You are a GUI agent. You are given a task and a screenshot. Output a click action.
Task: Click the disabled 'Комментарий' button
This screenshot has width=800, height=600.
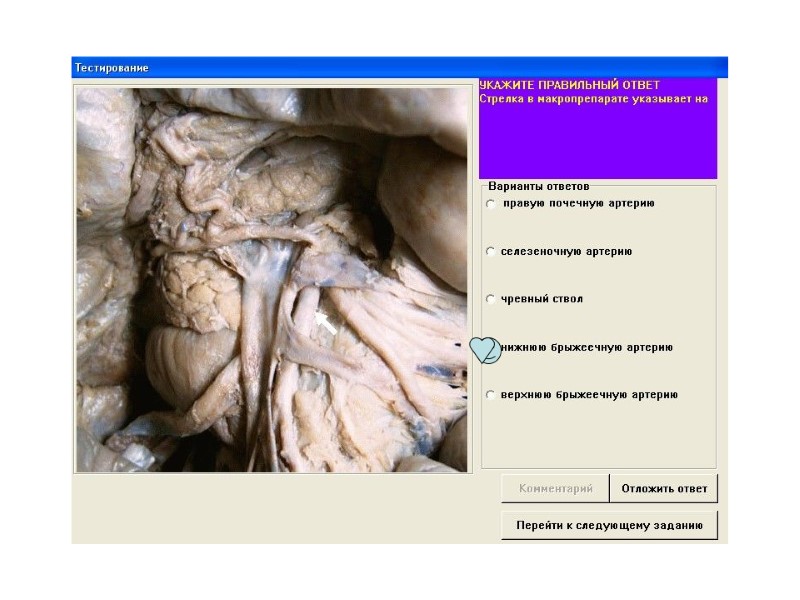555,488
